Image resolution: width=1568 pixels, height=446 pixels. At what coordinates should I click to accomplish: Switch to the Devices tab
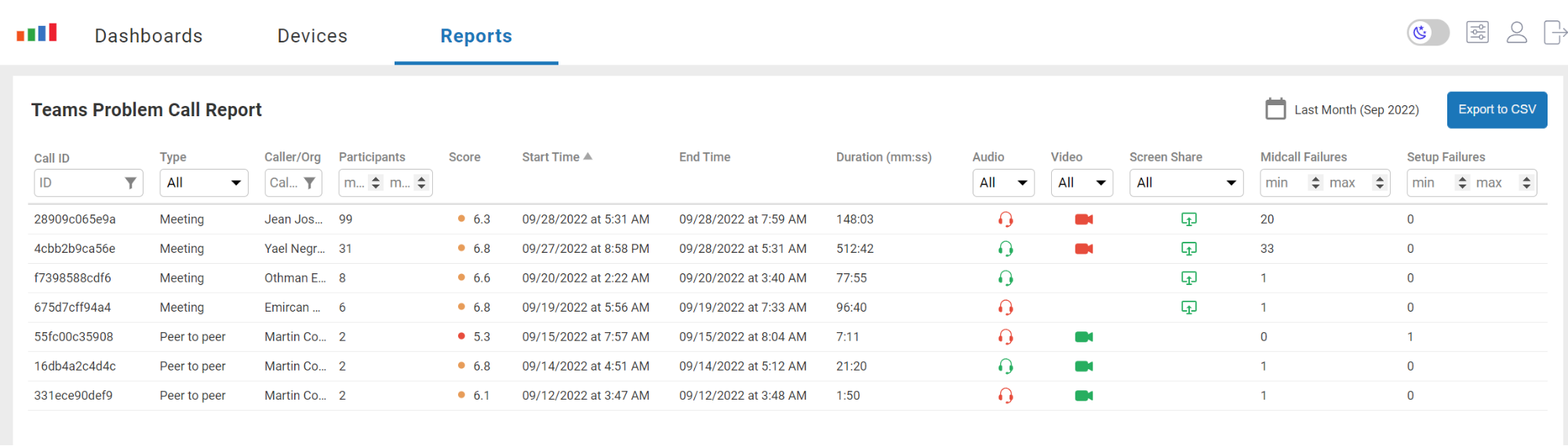(x=312, y=36)
